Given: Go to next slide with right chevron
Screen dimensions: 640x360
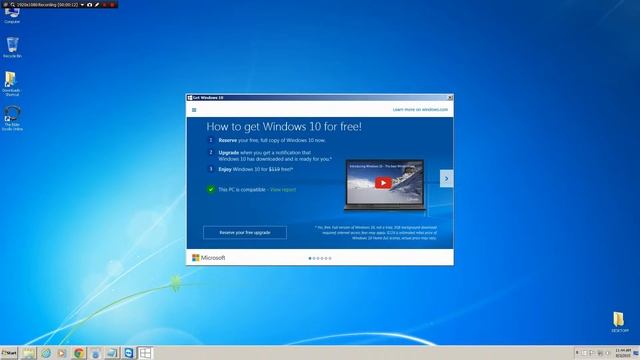Looking at the screenshot, I should [x=447, y=178].
